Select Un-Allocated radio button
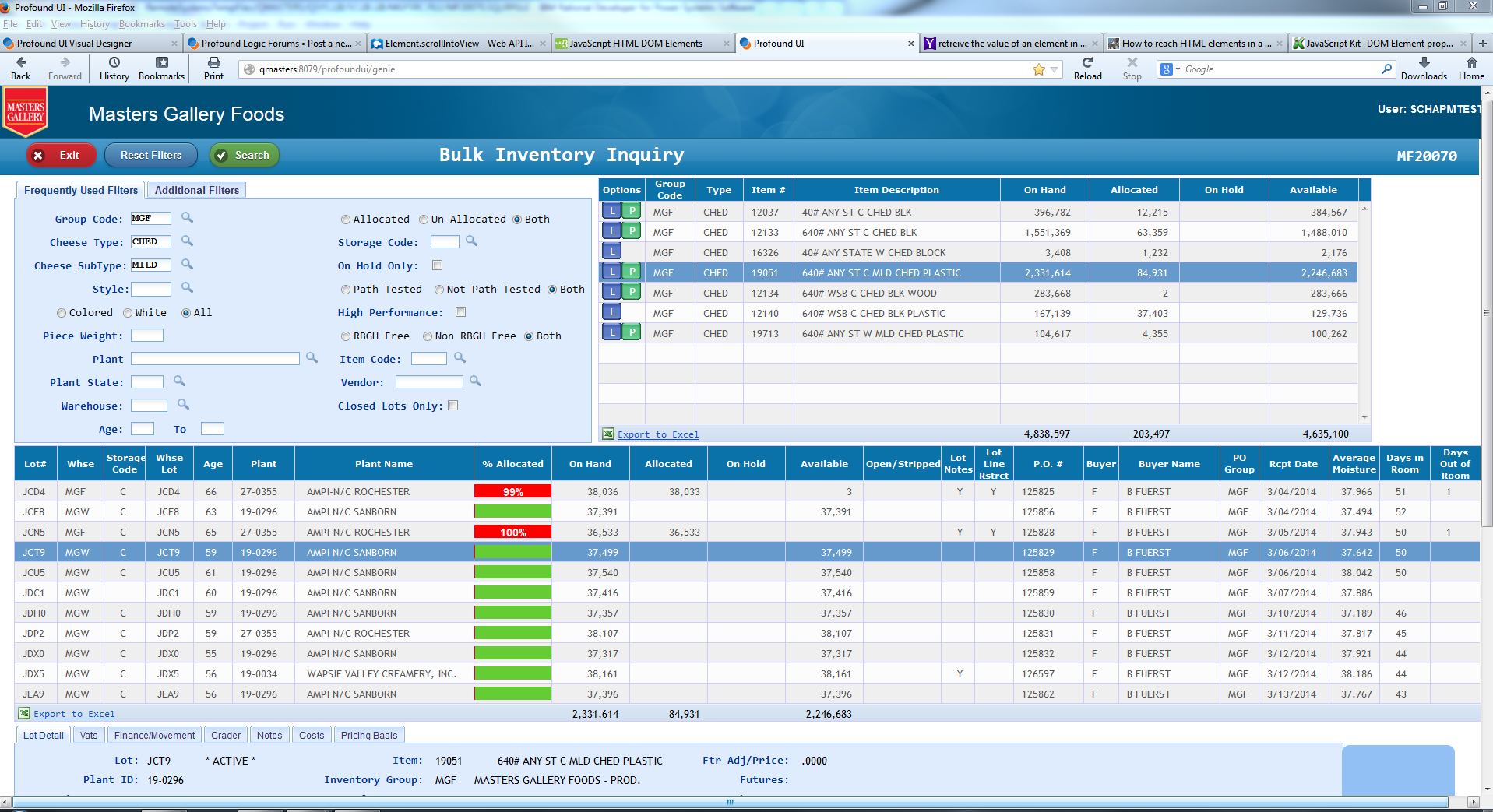The width and height of the screenshot is (1493, 812). [x=424, y=220]
